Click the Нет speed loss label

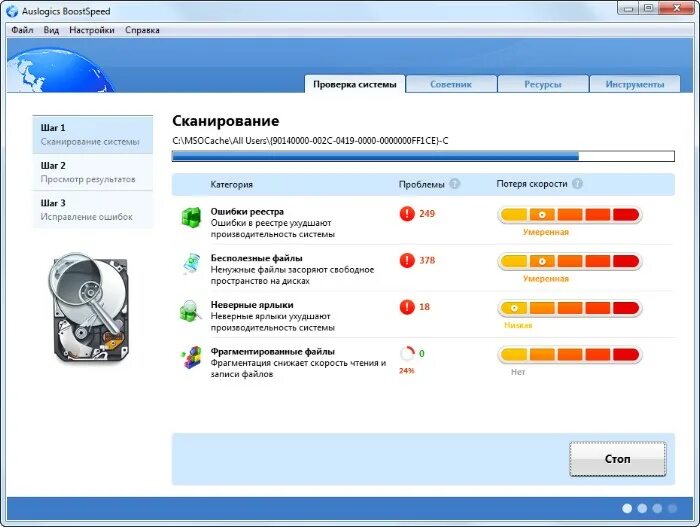pos(518,372)
